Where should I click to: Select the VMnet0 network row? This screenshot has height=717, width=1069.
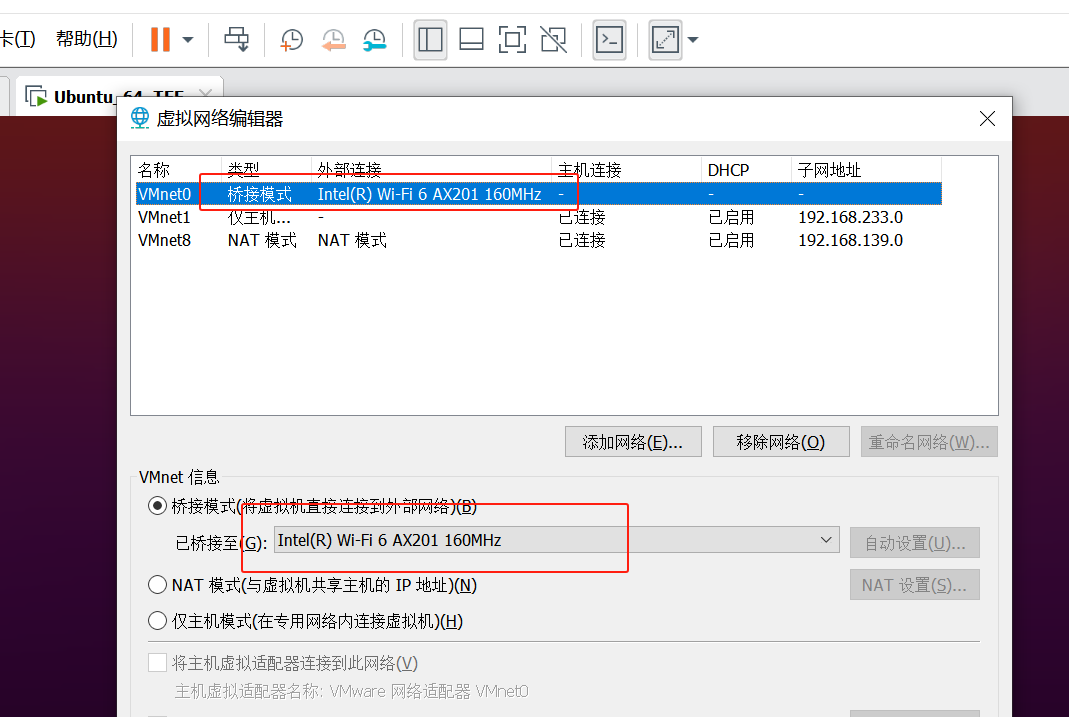click(x=539, y=194)
